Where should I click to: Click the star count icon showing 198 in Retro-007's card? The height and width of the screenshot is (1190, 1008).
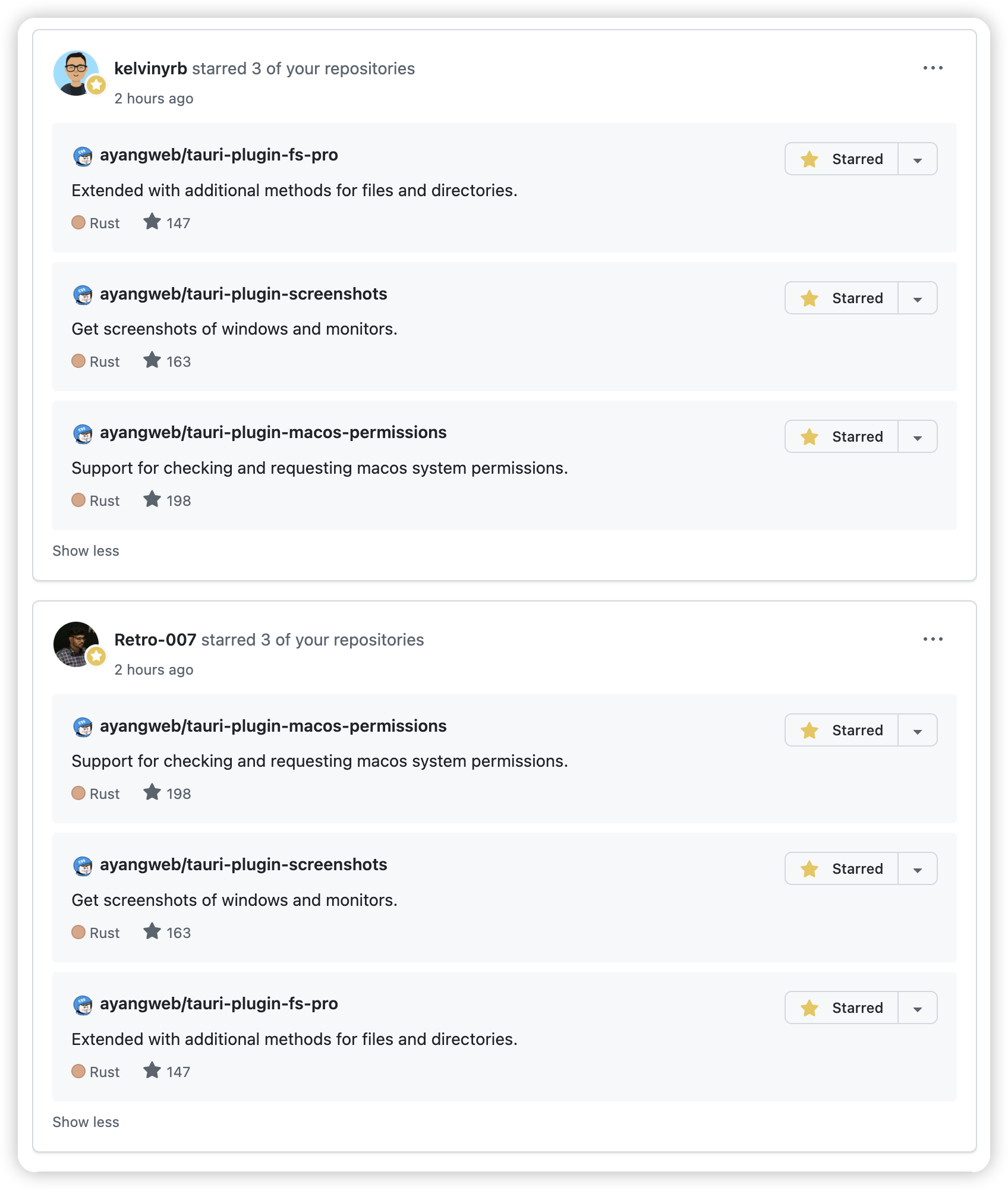(x=152, y=793)
